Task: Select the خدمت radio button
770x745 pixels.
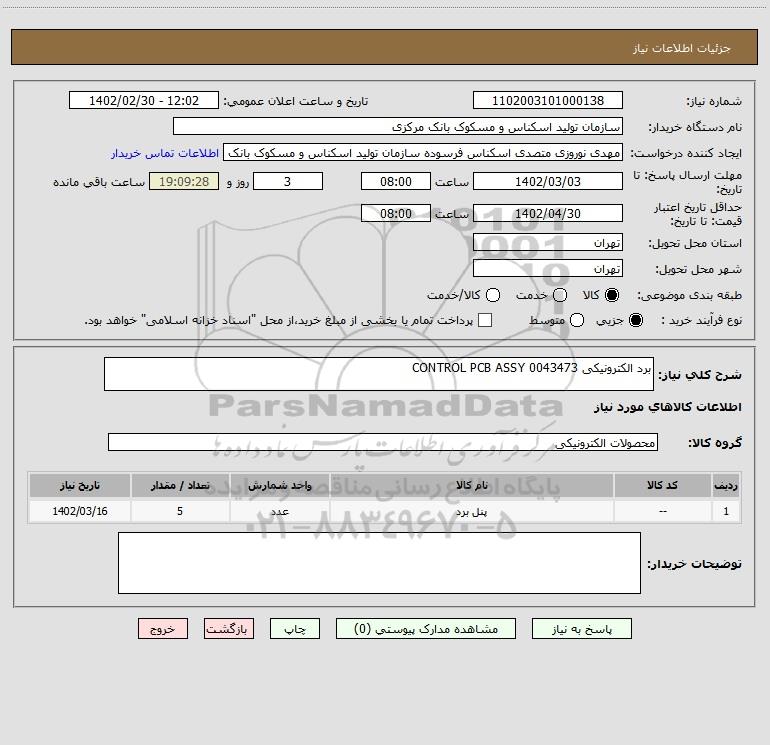Action: pos(560,295)
